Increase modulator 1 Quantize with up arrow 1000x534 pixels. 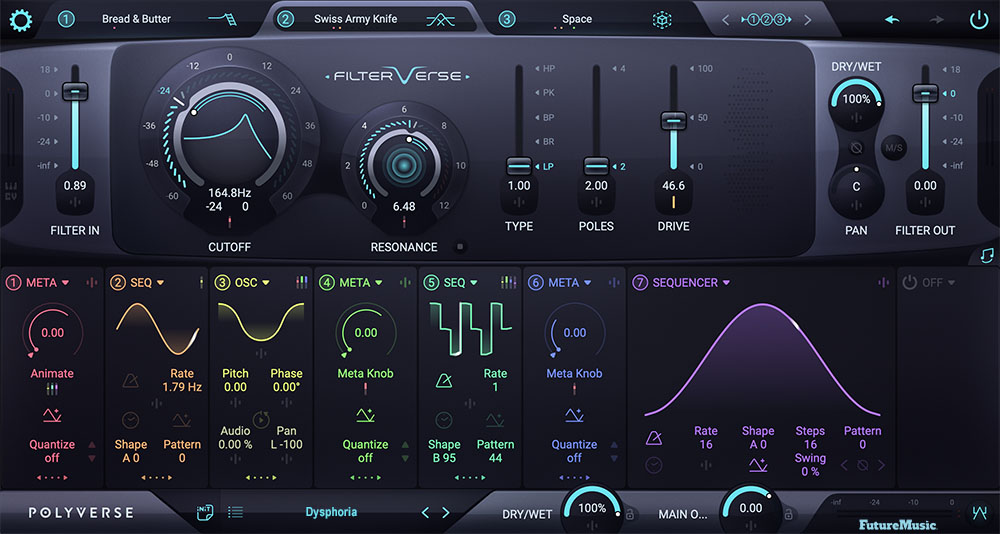[91, 445]
